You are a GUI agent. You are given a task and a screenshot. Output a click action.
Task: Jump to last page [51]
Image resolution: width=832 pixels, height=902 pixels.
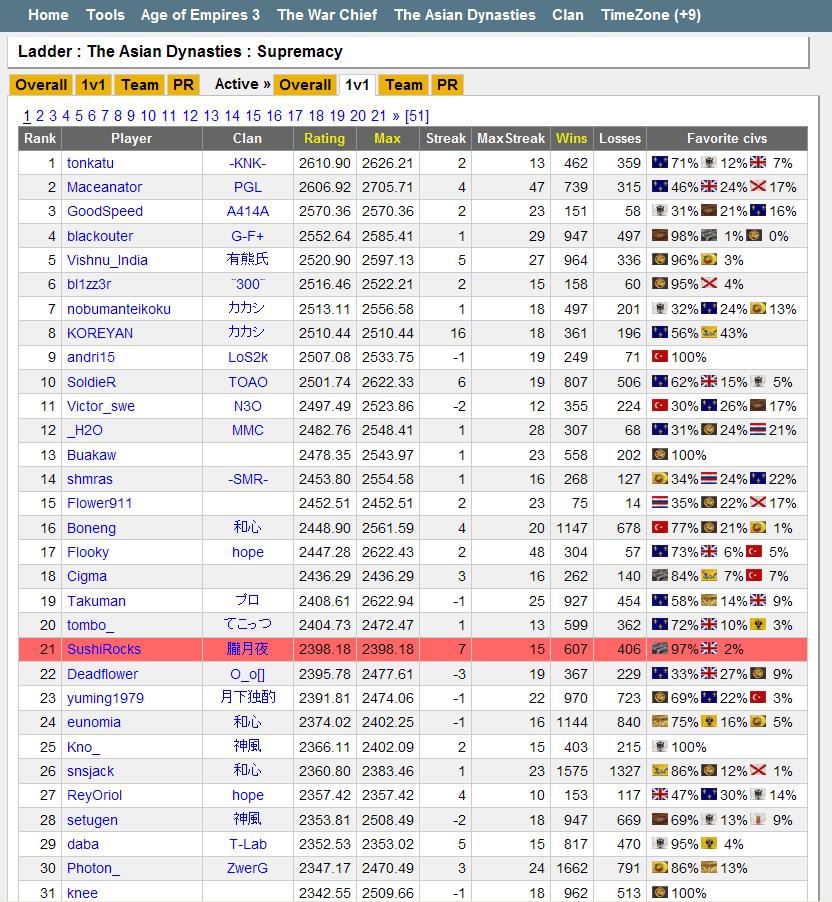(x=417, y=116)
